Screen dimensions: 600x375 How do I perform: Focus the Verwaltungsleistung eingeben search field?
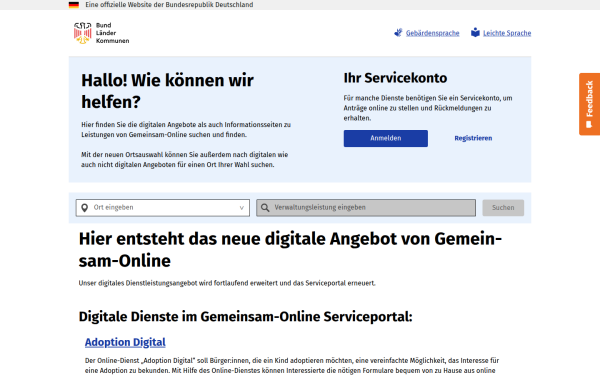coord(366,207)
